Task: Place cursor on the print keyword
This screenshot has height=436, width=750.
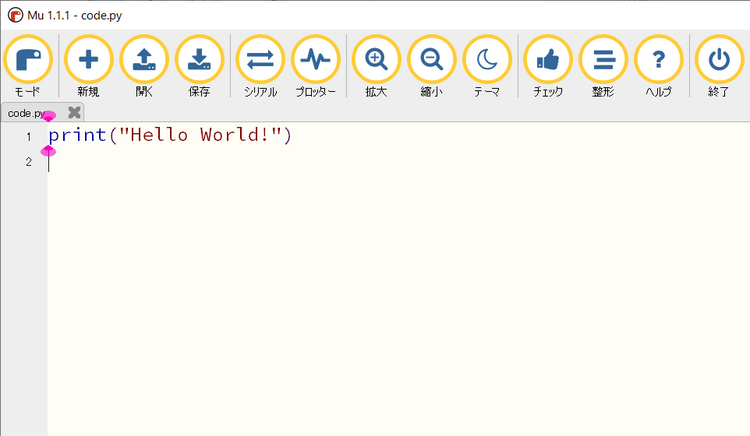Action: [x=76, y=135]
